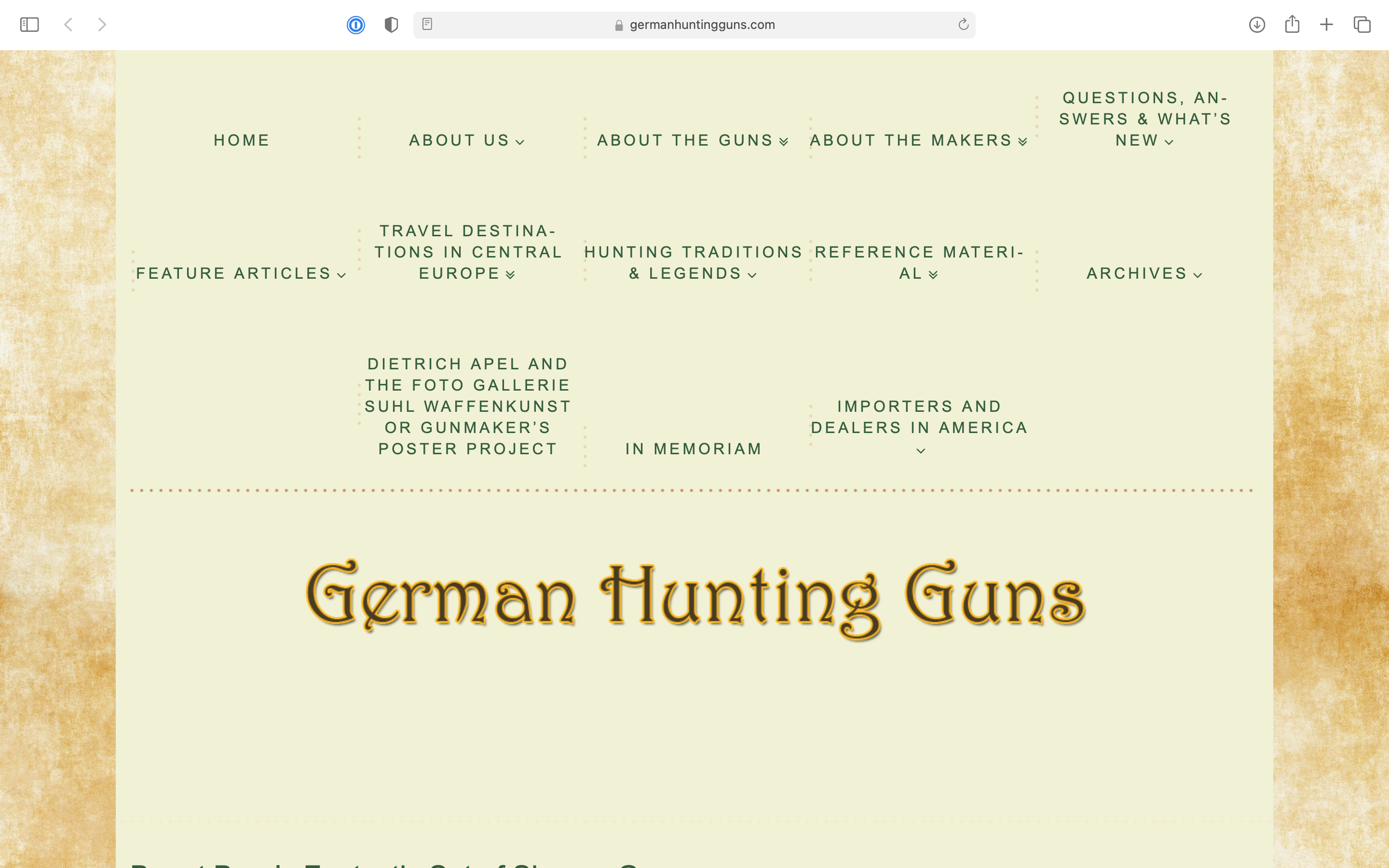The width and height of the screenshot is (1389, 868).
Task: Open the Dietrich Apel Poster Project link
Action: coord(468,407)
